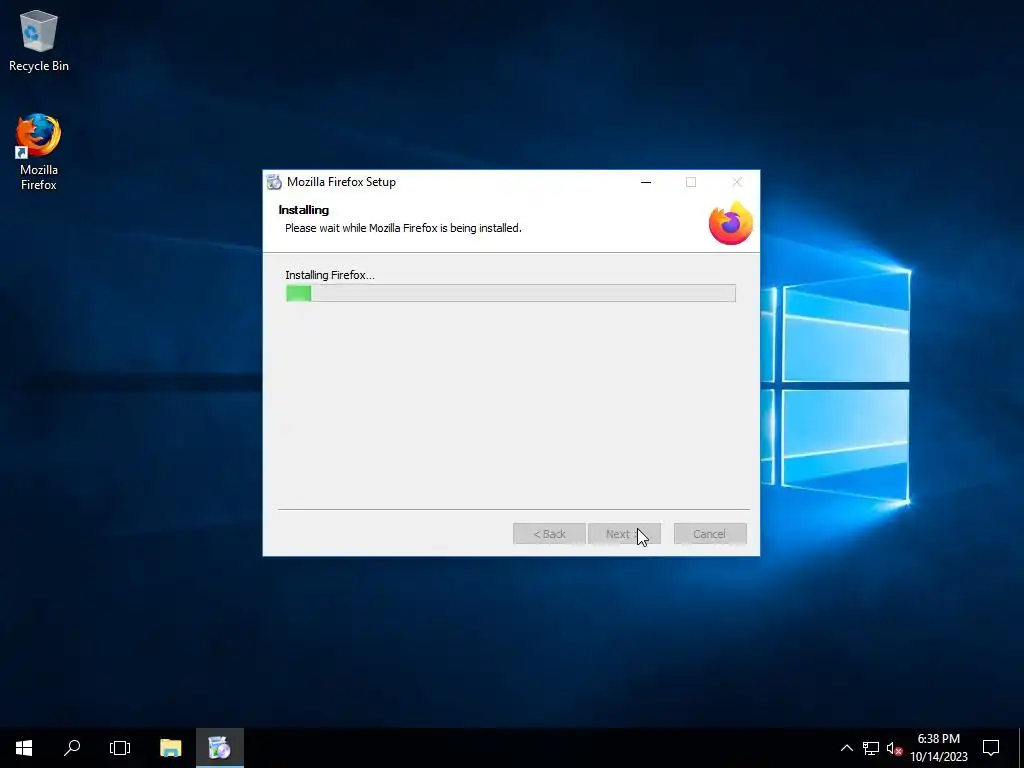
Task: Select the Firefox Setup taskbar button
Action: pos(220,748)
